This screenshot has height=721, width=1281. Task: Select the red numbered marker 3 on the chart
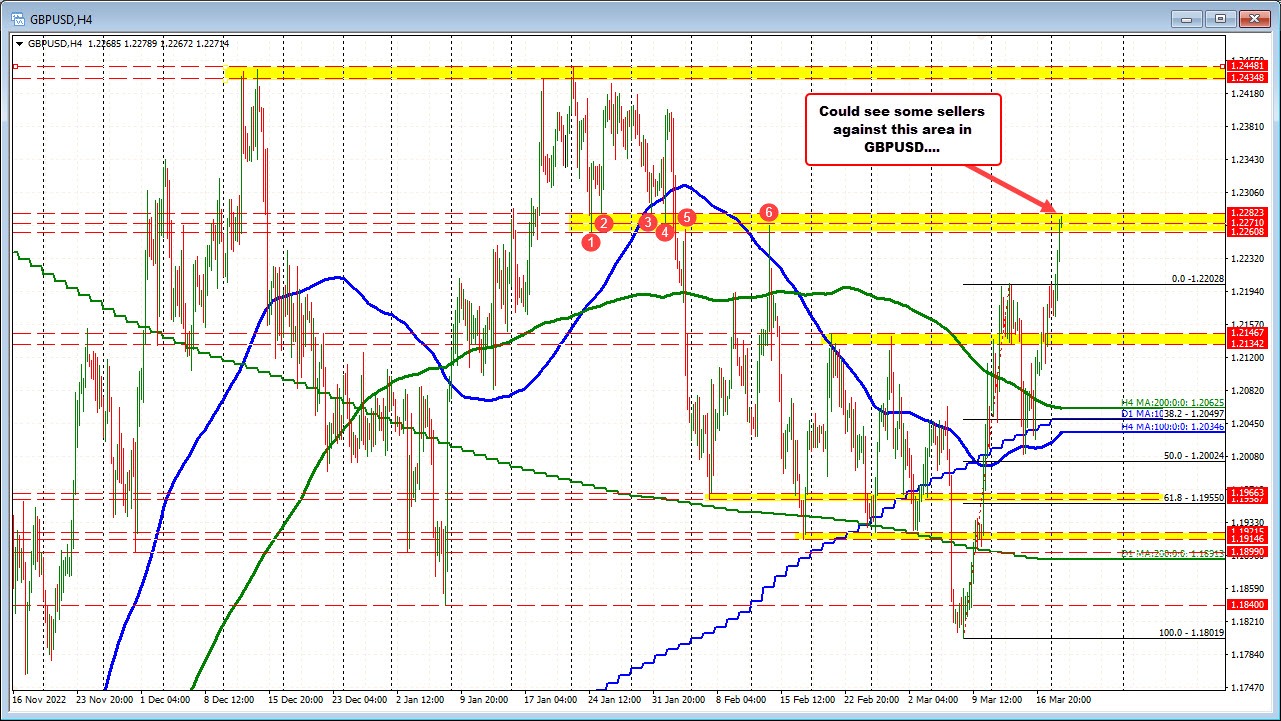coord(646,222)
